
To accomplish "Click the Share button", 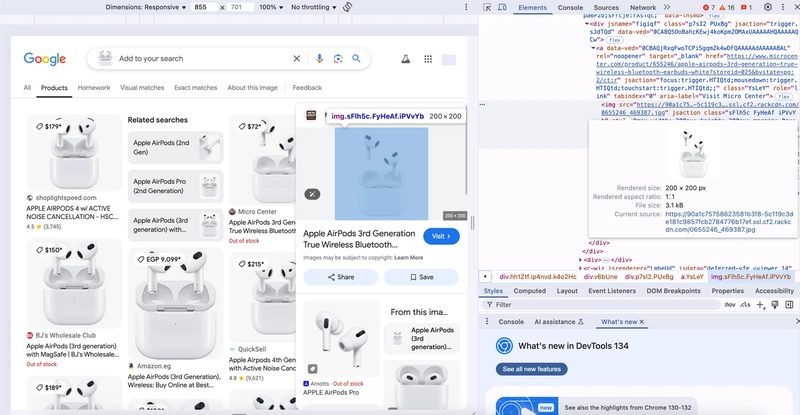I will click(341, 277).
